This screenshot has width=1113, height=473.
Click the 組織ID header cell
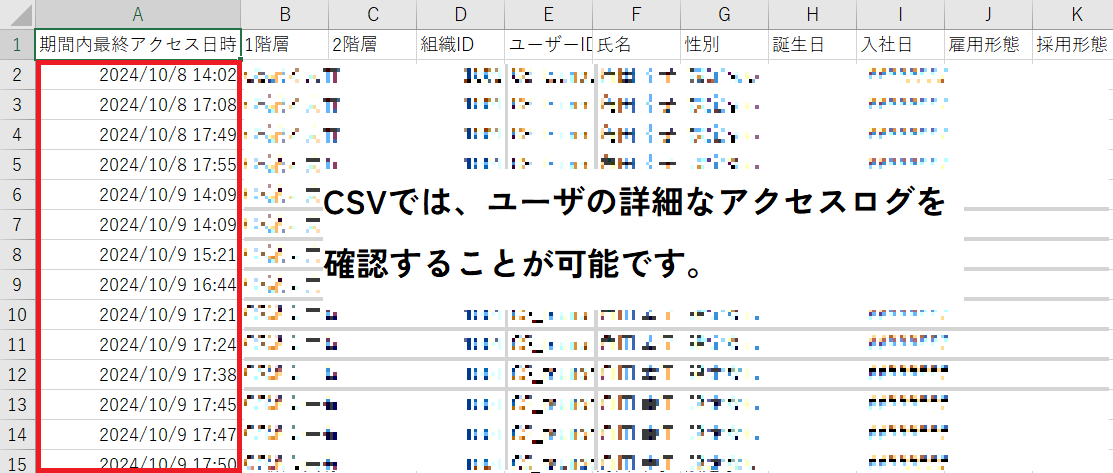pyautogui.click(x=461, y=45)
